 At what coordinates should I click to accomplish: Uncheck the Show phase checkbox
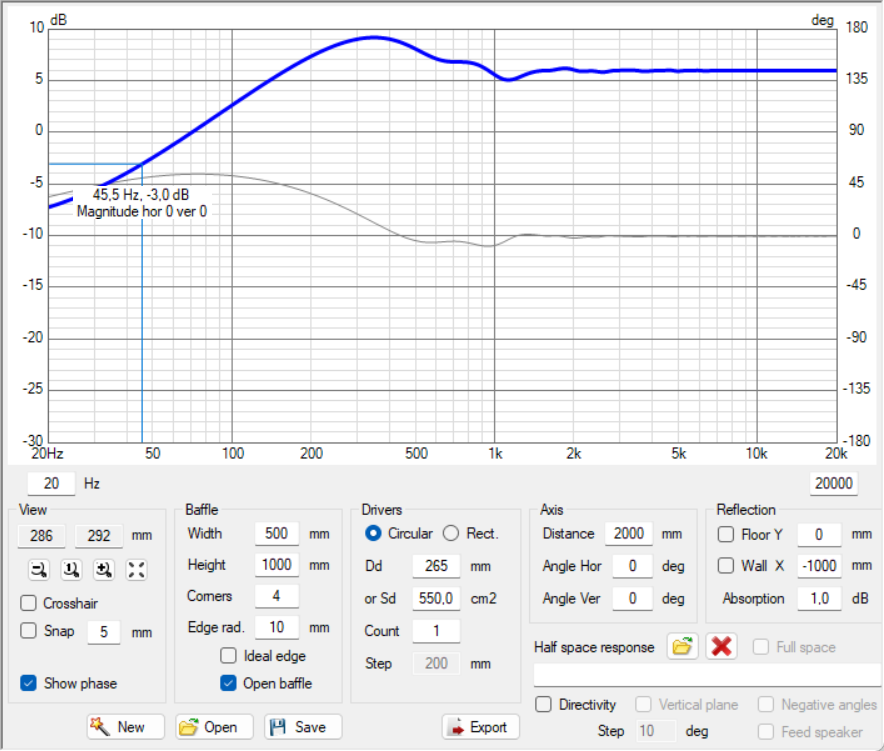[28, 683]
